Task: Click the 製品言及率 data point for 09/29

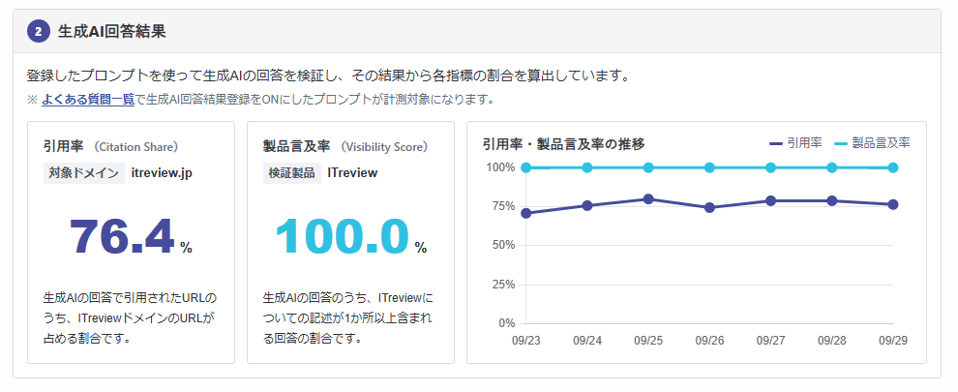Action: 893,167
